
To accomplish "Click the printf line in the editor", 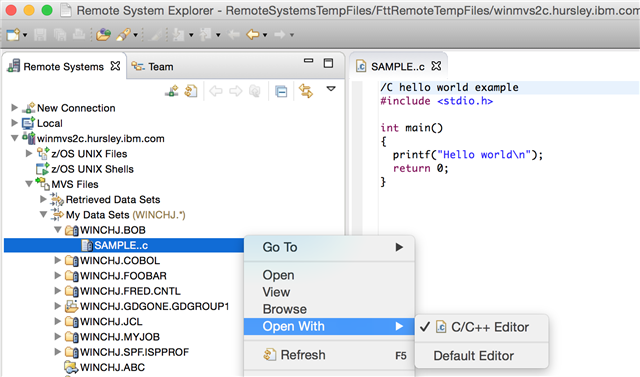I will (468, 155).
